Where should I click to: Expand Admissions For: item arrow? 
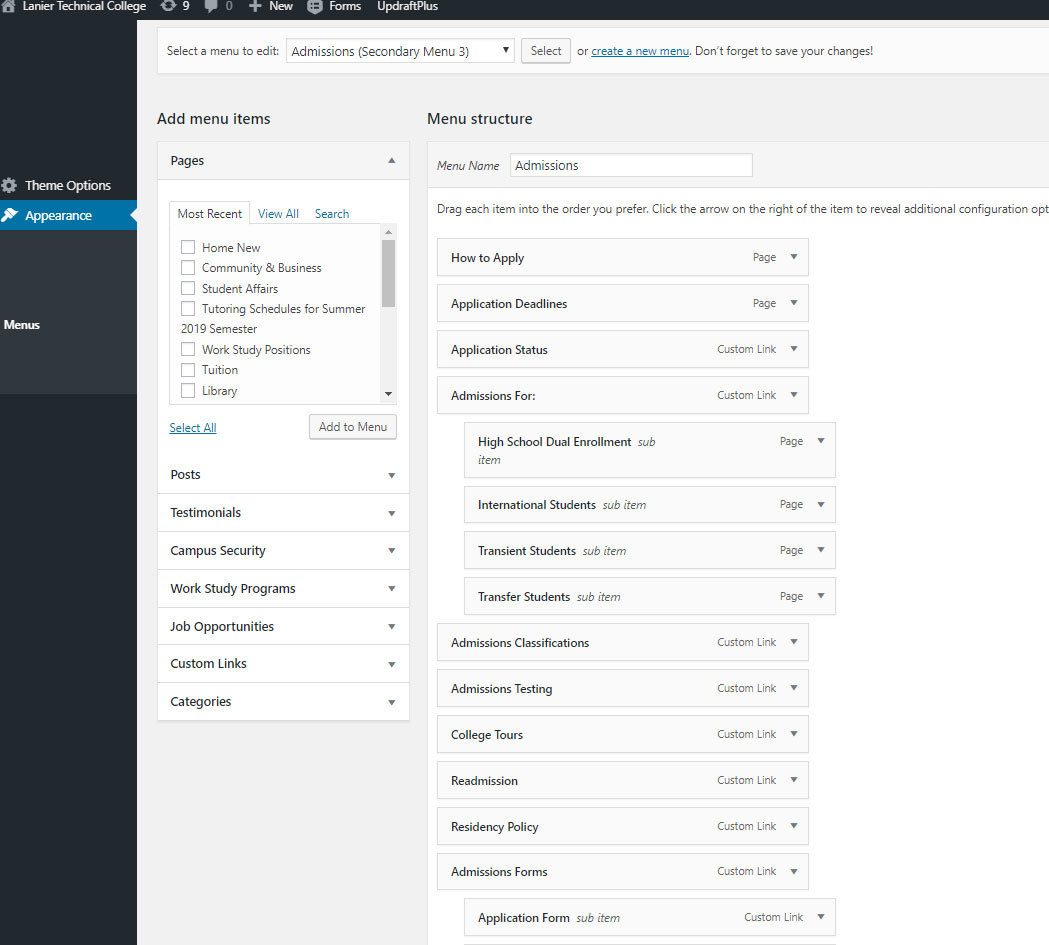click(793, 395)
